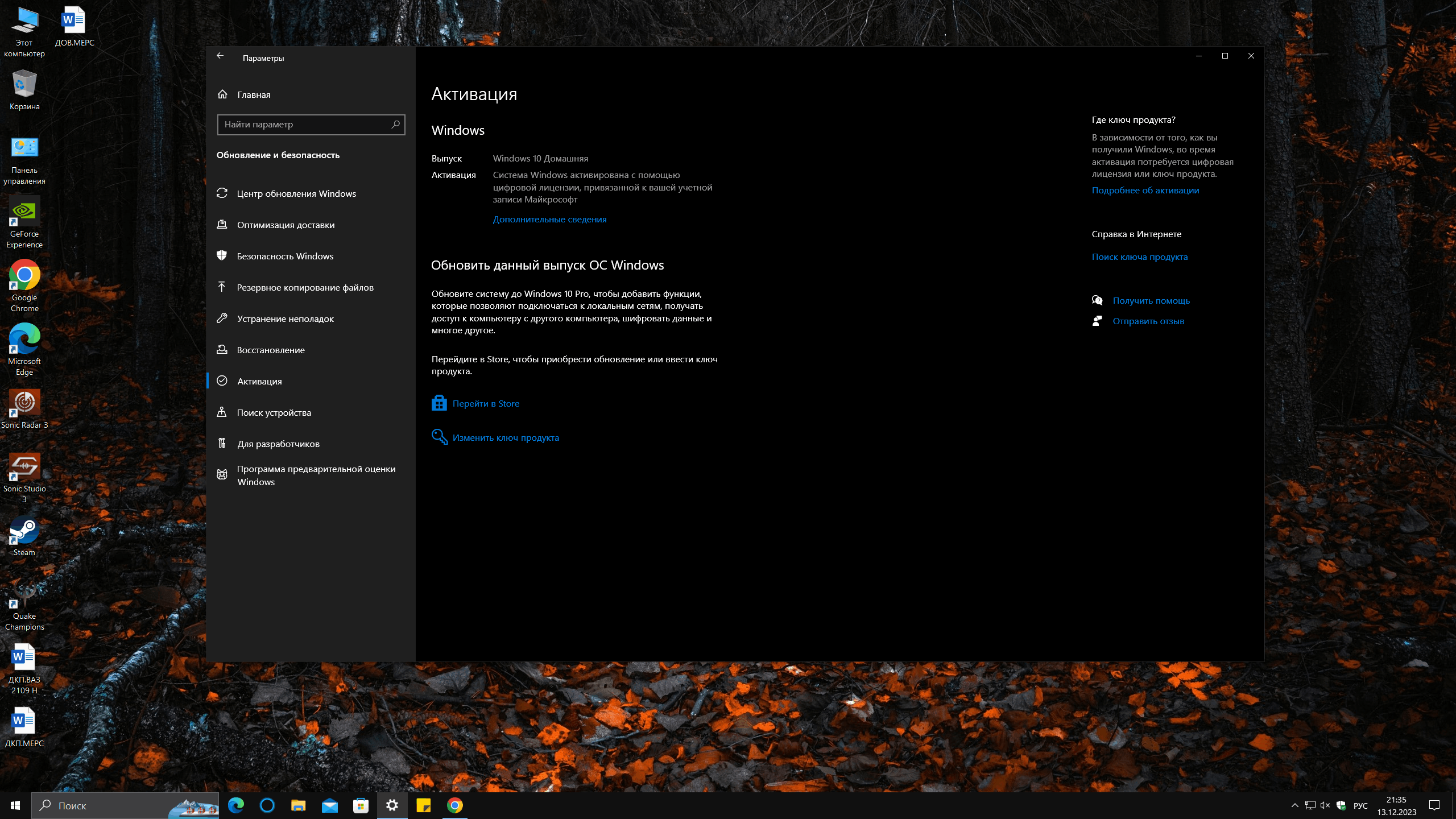
Task: Select Оптимизация доставки in the sidebar
Action: (284, 225)
